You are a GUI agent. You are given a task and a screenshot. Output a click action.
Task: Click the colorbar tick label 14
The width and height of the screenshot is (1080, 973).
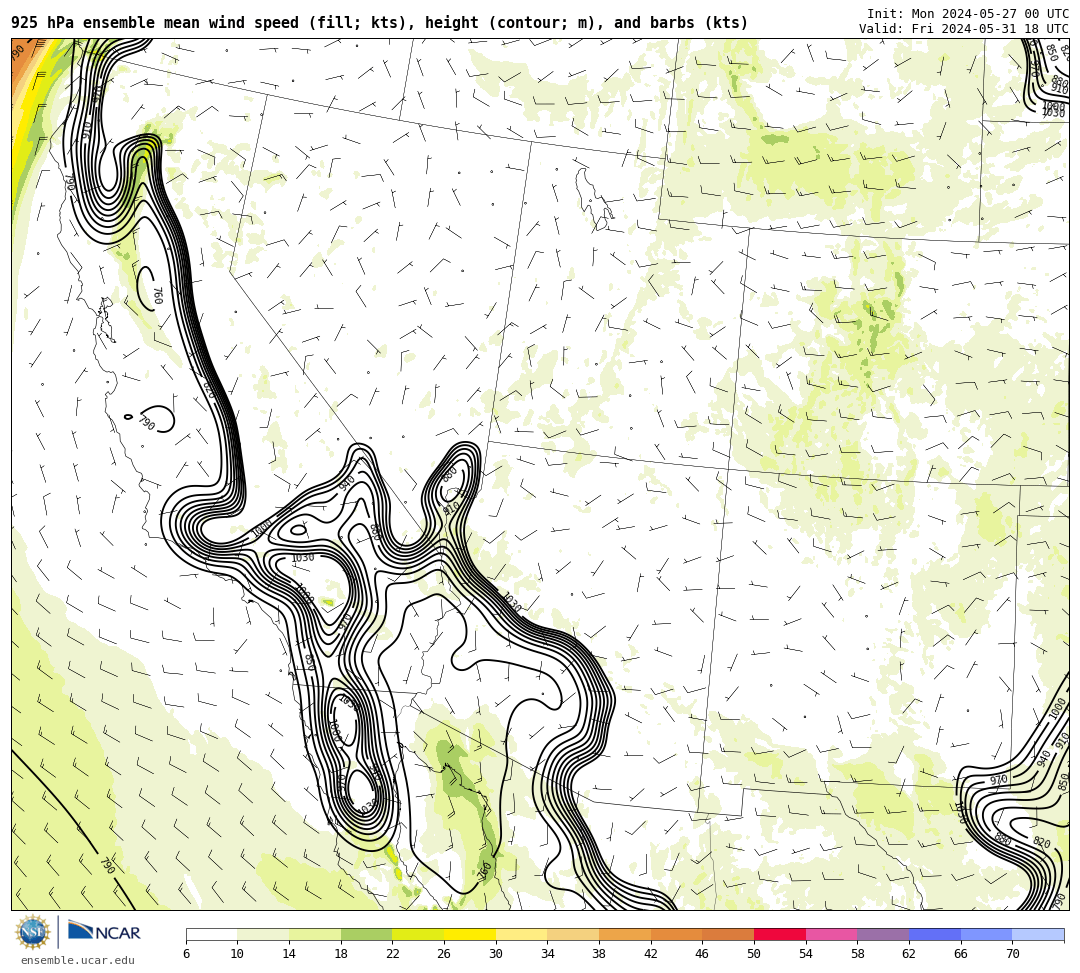[x=289, y=954]
